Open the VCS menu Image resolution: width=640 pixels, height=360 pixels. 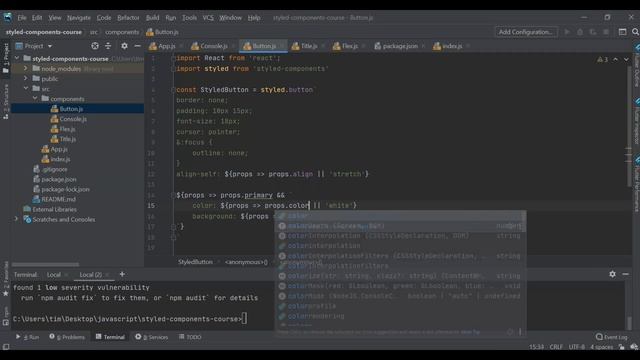pos(208,18)
